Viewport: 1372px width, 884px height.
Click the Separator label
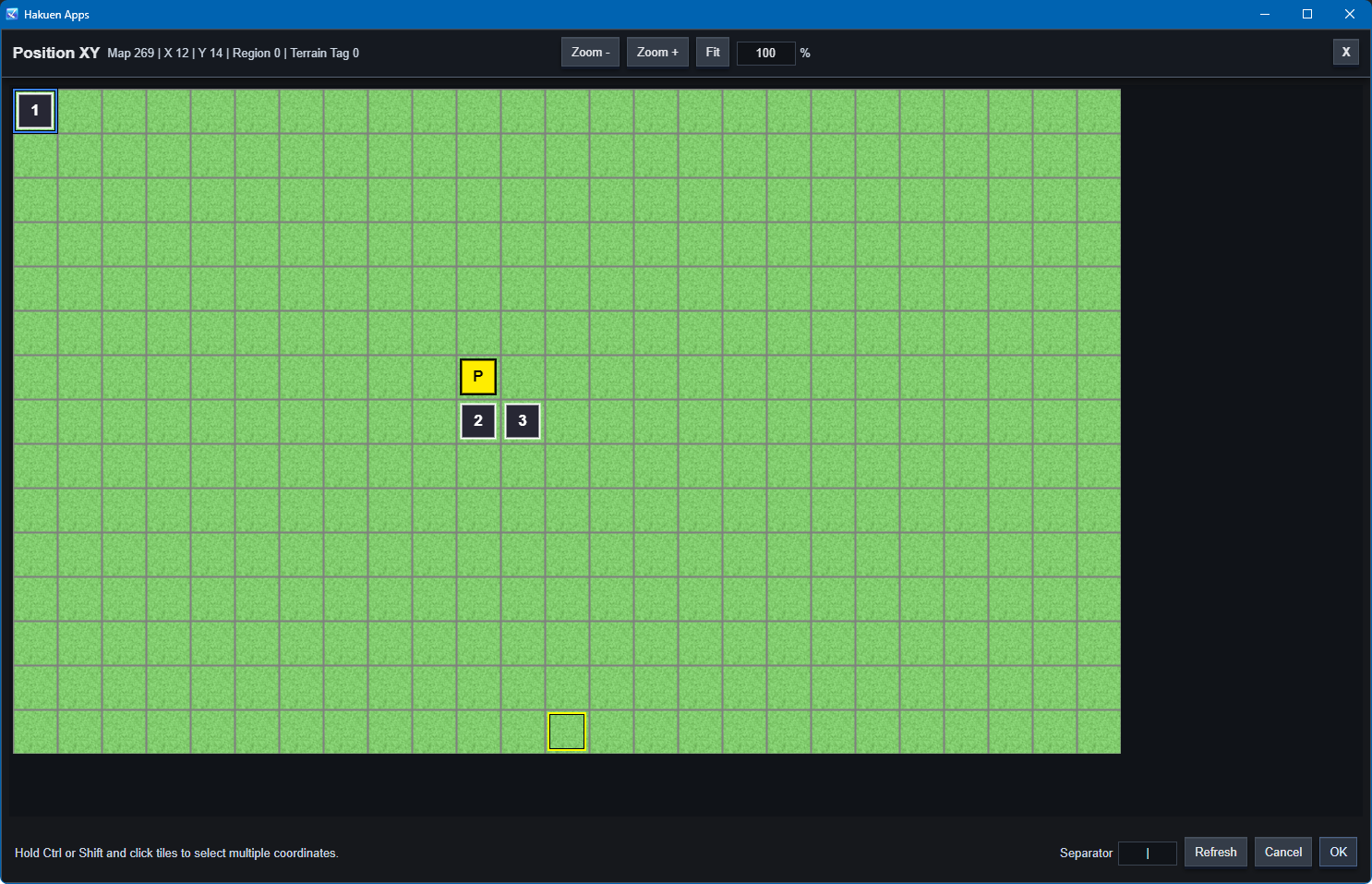(x=1086, y=854)
